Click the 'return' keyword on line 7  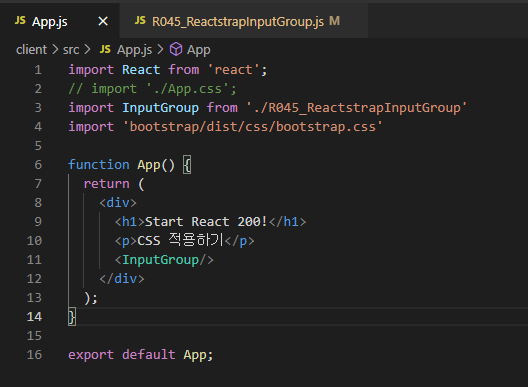coord(106,184)
